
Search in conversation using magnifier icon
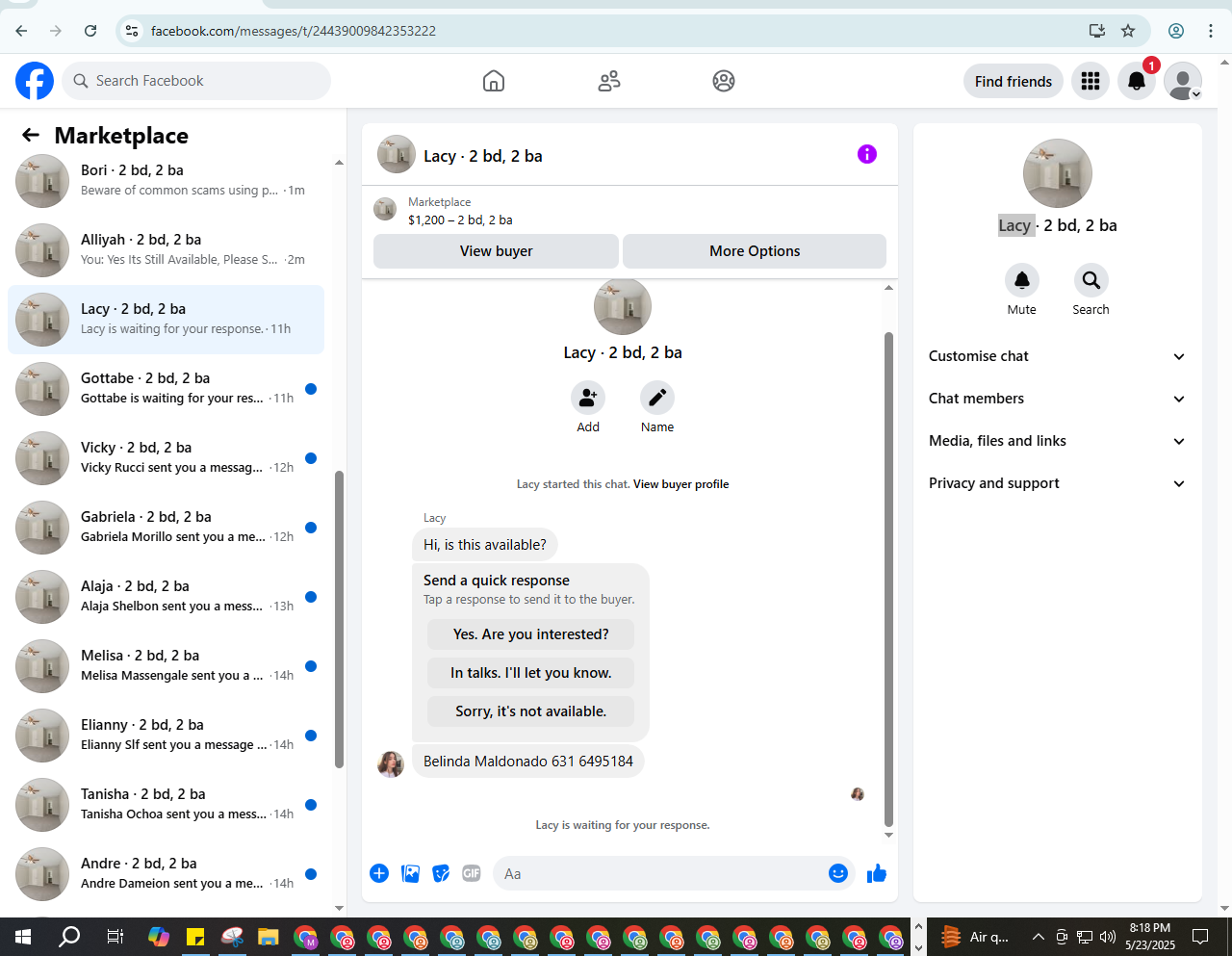[1091, 280]
